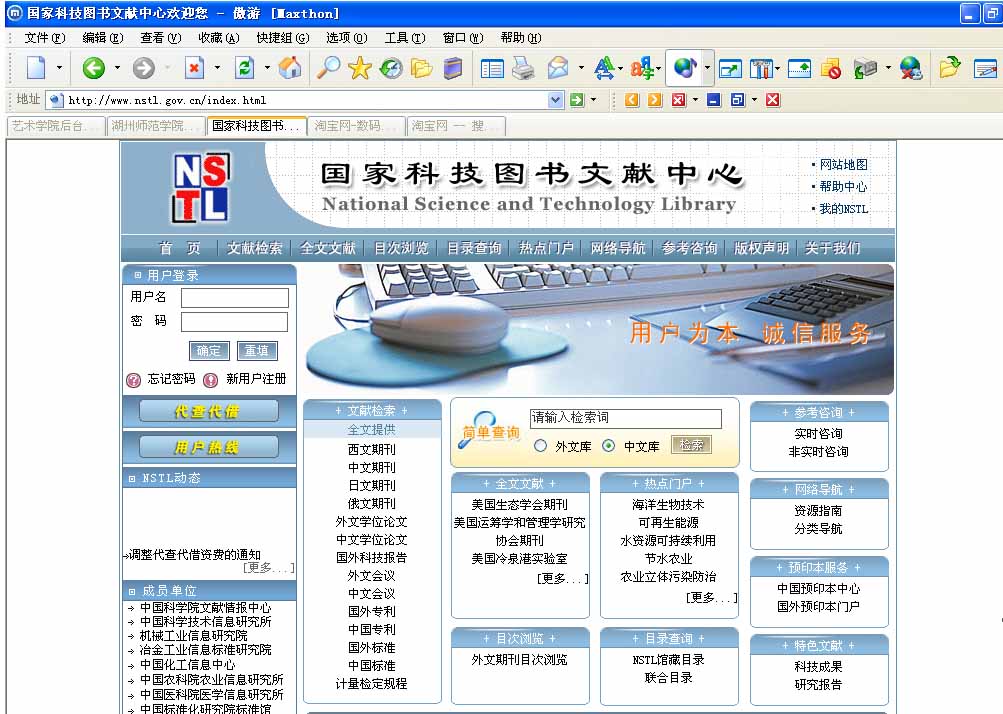Switch to next tab with orange right arrow
Viewport: 1003px width, 714px height.
655,100
